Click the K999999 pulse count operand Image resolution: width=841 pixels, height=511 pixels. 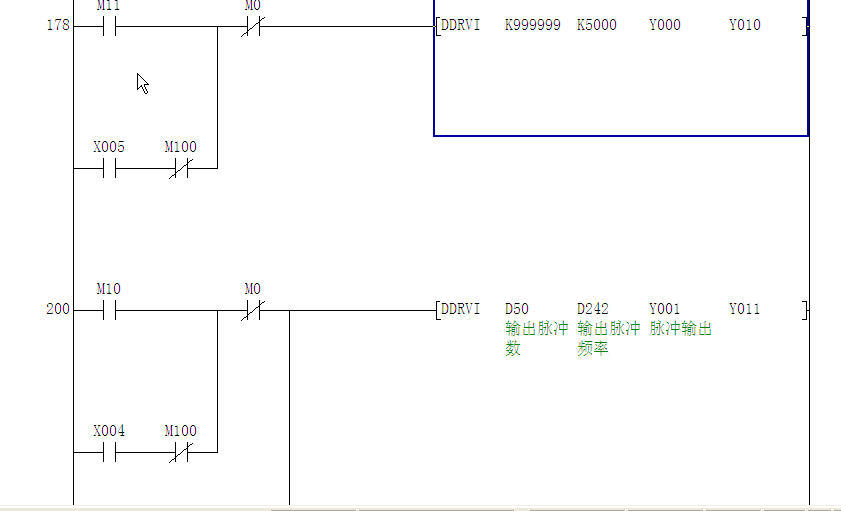(x=532, y=26)
